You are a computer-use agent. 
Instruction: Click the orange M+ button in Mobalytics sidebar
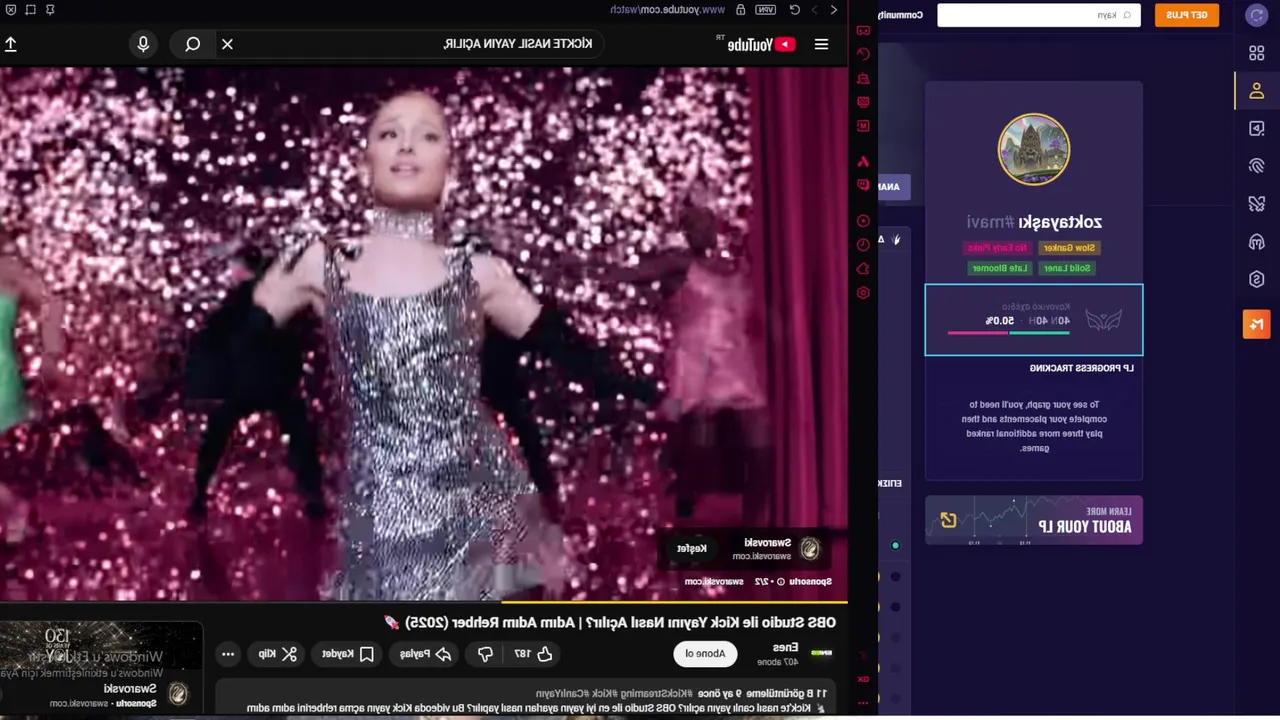1257,324
